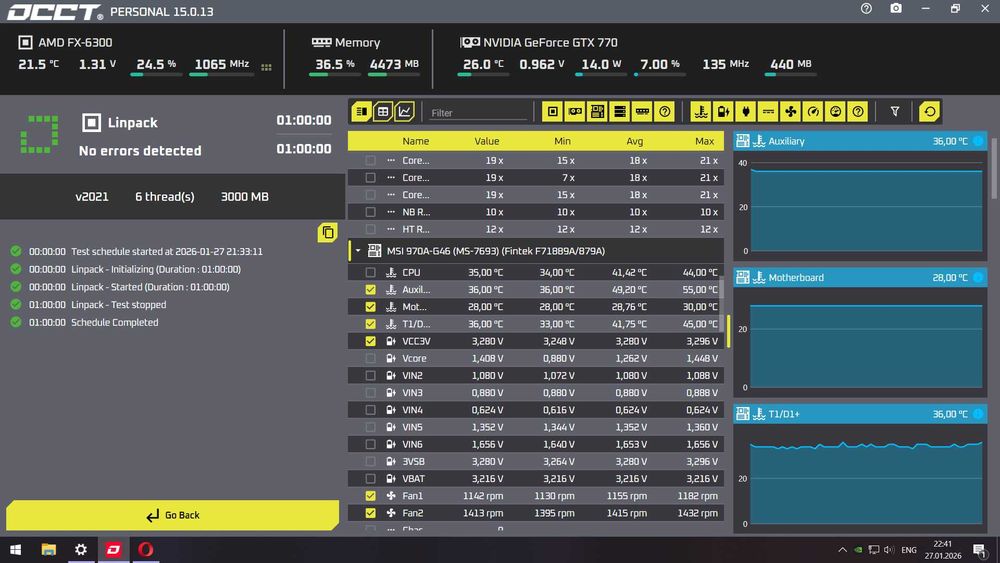Check the VBAT voltage checkbox
This screenshot has width=1000, height=563.
point(370,478)
